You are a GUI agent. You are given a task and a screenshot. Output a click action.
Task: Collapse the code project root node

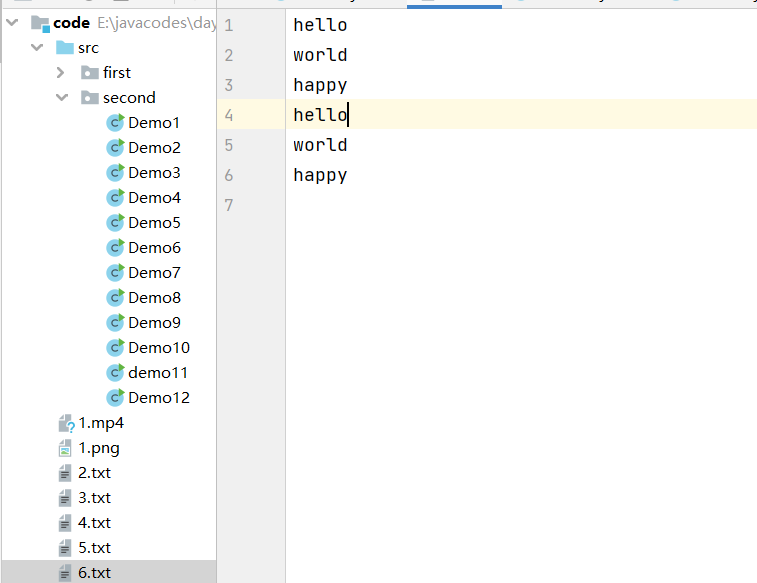13,22
